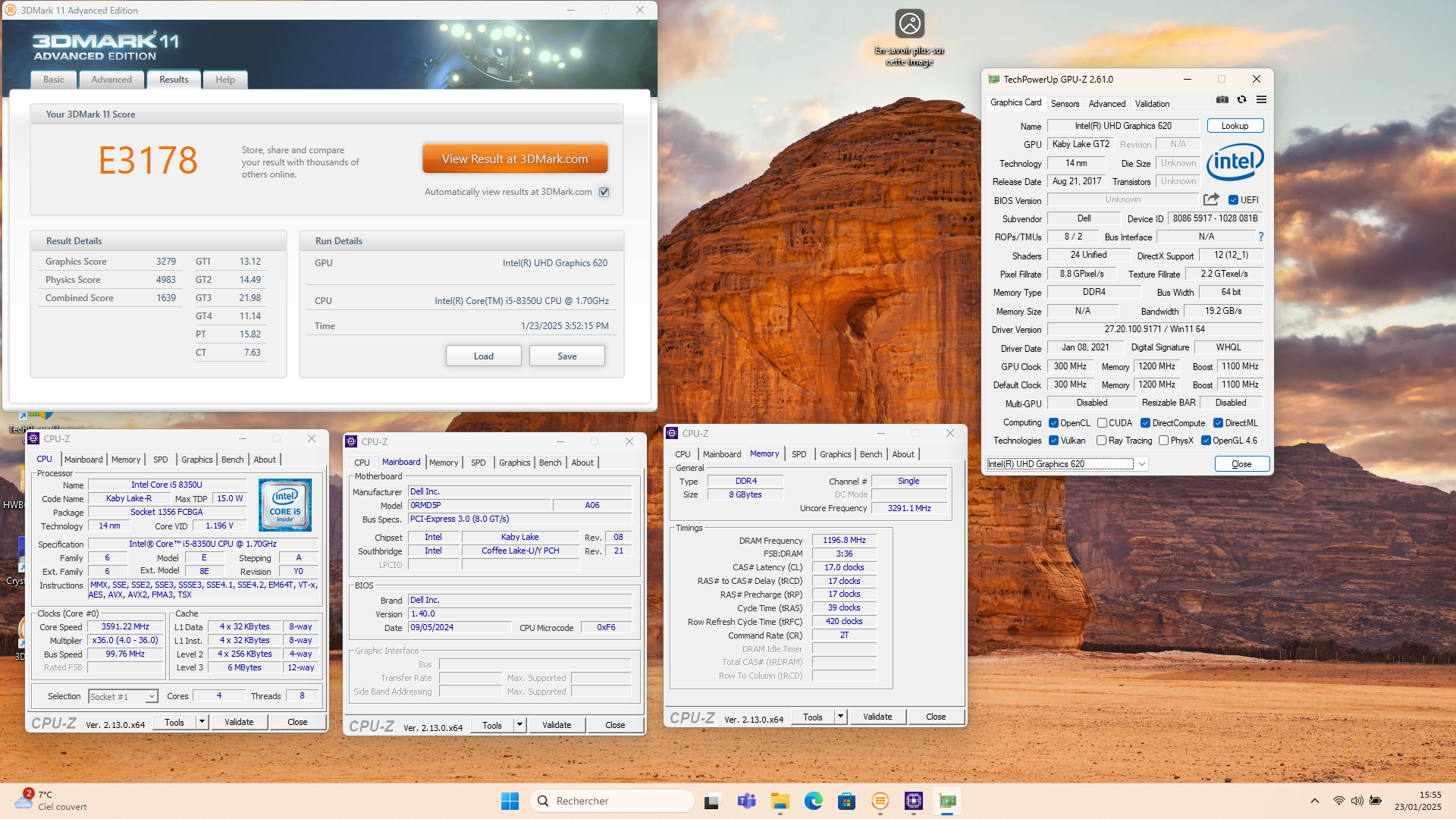The width and height of the screenshot is (1456, 819).
Task: Click View Result at 3DMark.com button
Action: [x=515, y=159]
